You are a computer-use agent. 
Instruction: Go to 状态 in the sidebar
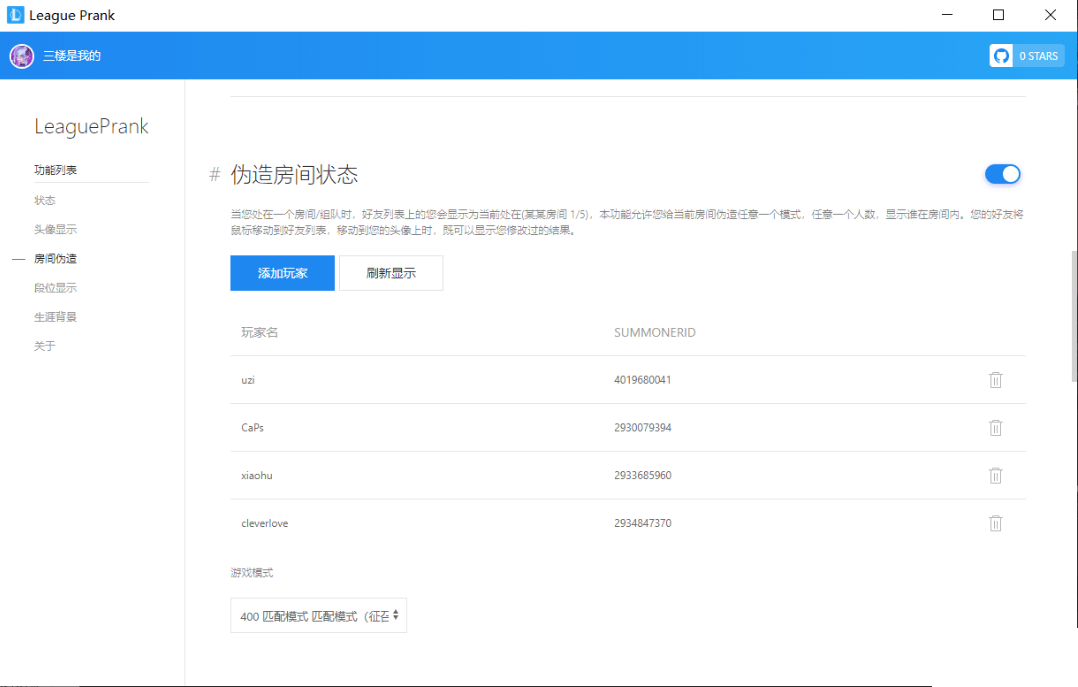tap(45, 200)
